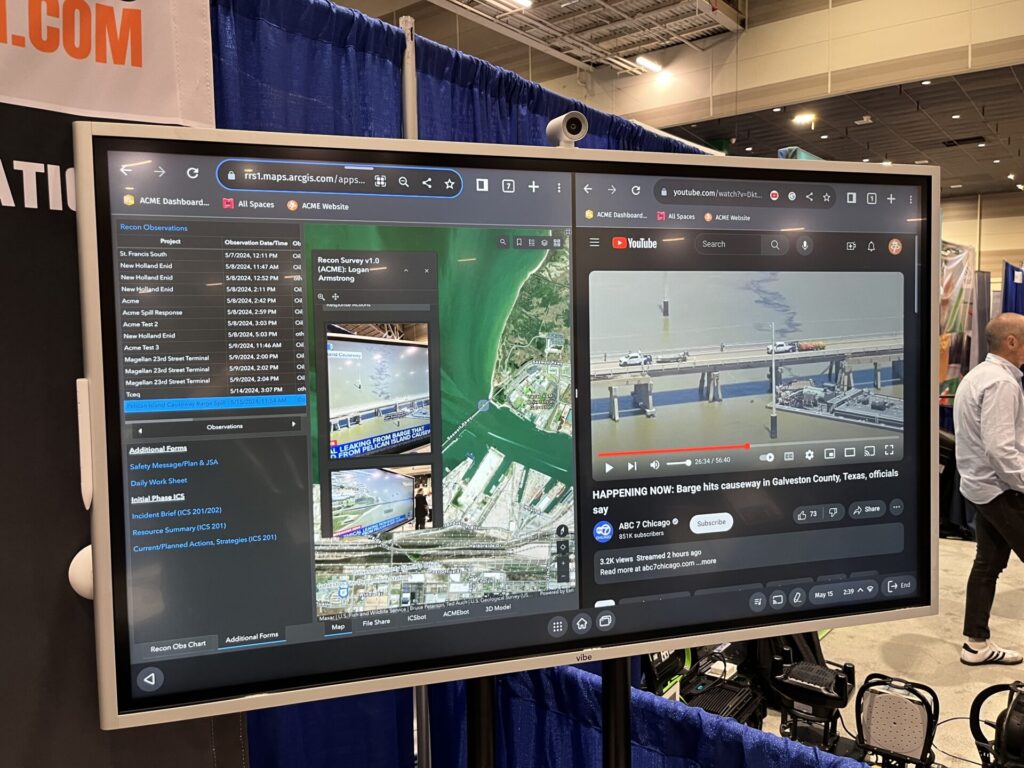Open more actions menu beside Share
Image resolution: width=1024 pixels, height=768 pixels.
(896, 507)
